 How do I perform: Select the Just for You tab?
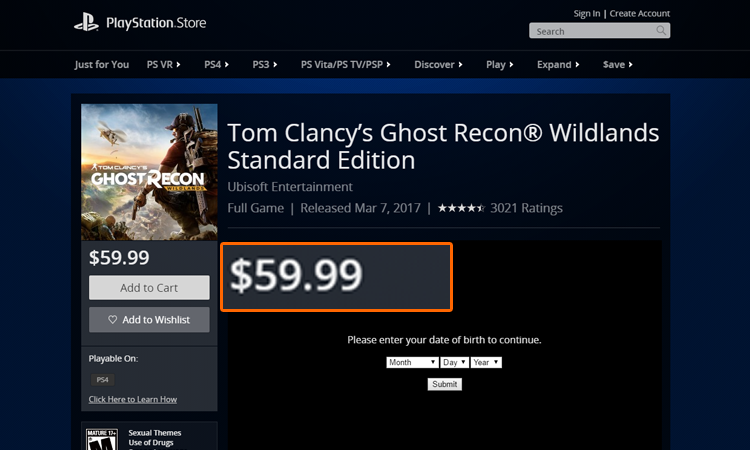point(102,64)
